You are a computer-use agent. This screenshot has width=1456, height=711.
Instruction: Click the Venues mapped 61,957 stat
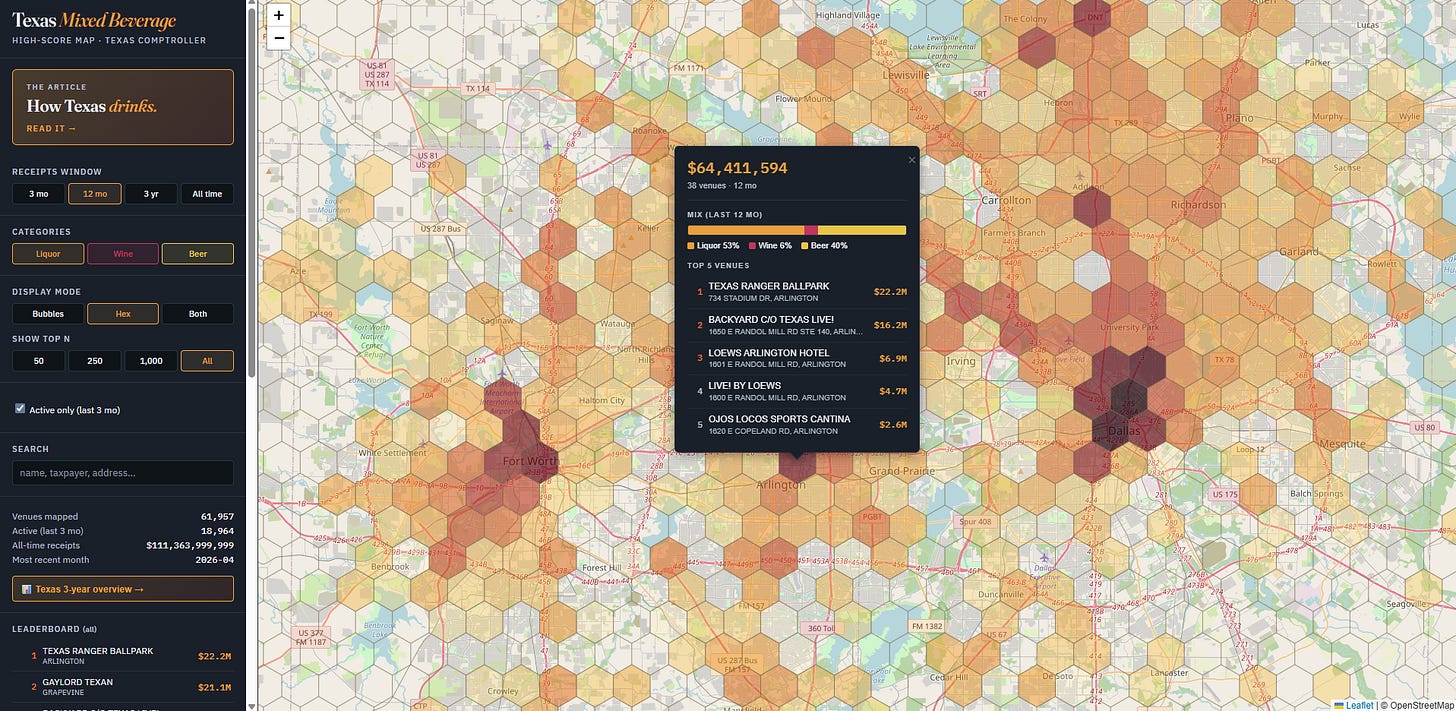tap(123, 517)
